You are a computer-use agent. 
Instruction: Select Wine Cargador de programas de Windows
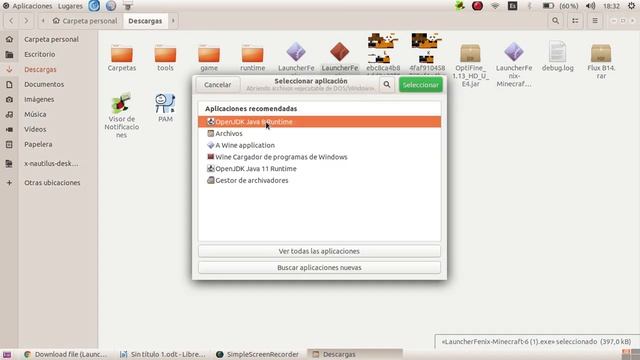coord(319,157)
